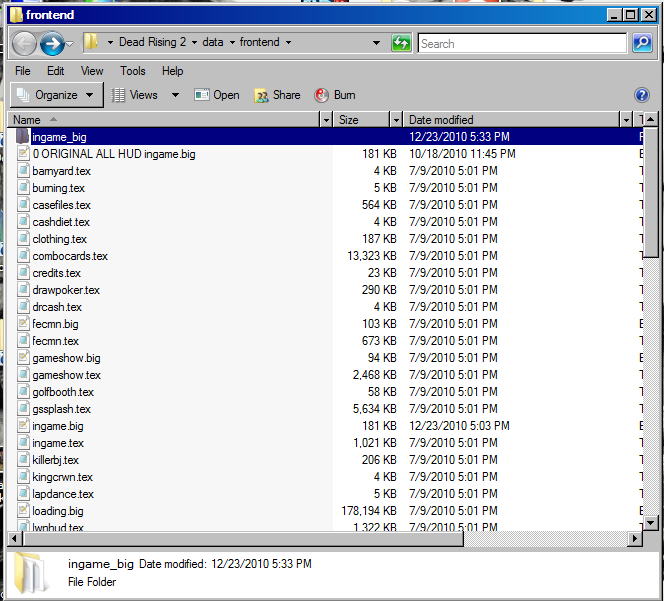This screenshot has height=601, width=664.
Task: Select the ingame.tex file name
Action: 58,443
